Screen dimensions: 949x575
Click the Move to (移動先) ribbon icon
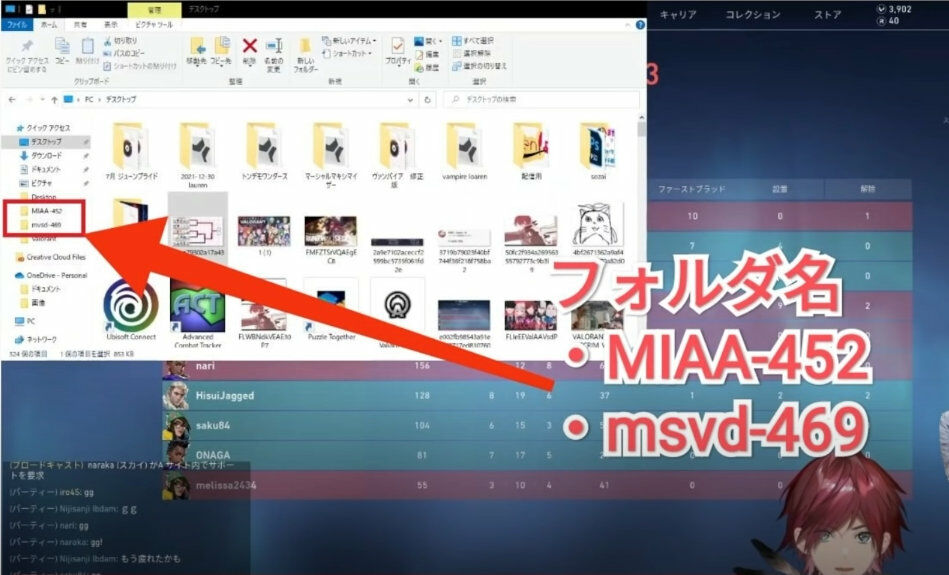tap(197, 50)
